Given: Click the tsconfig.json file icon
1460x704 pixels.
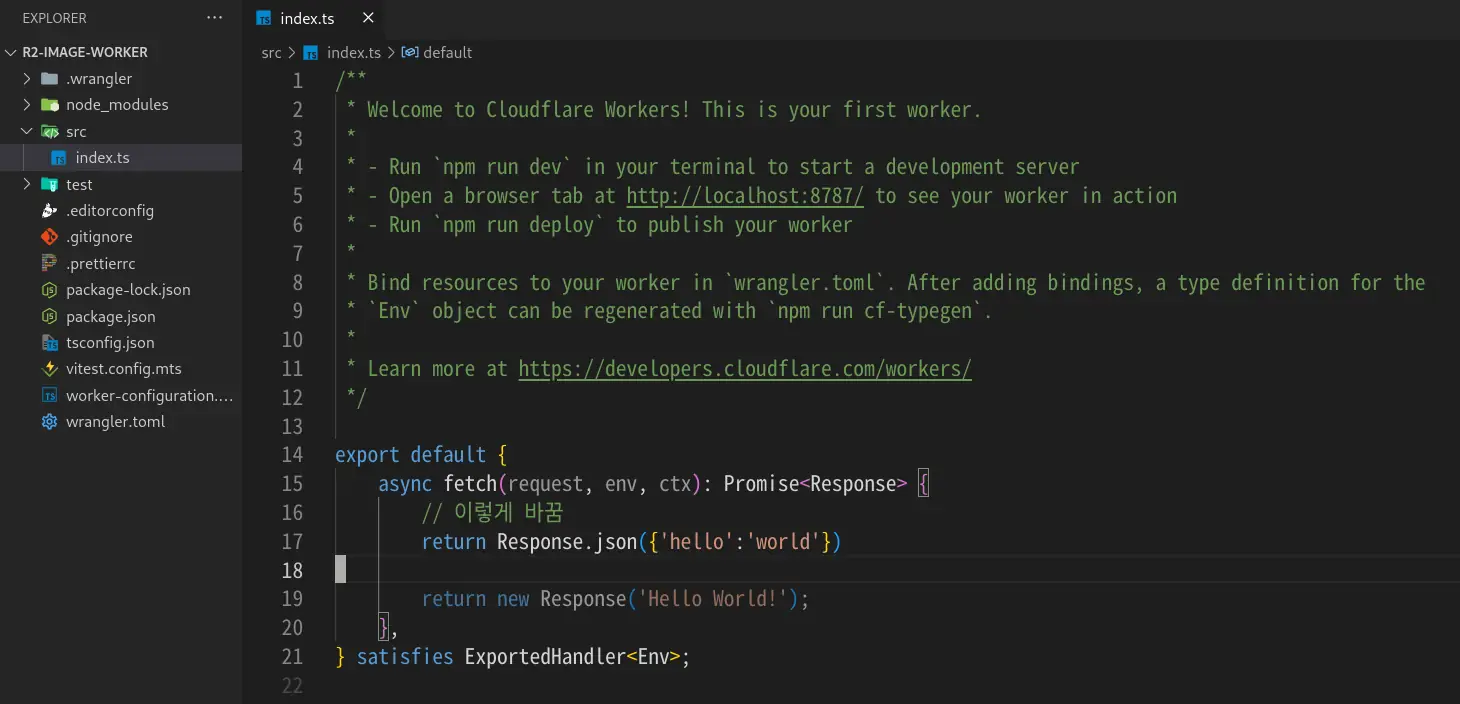Looking at the screenshot, I should pyautogui.click(x=49, y=343).
